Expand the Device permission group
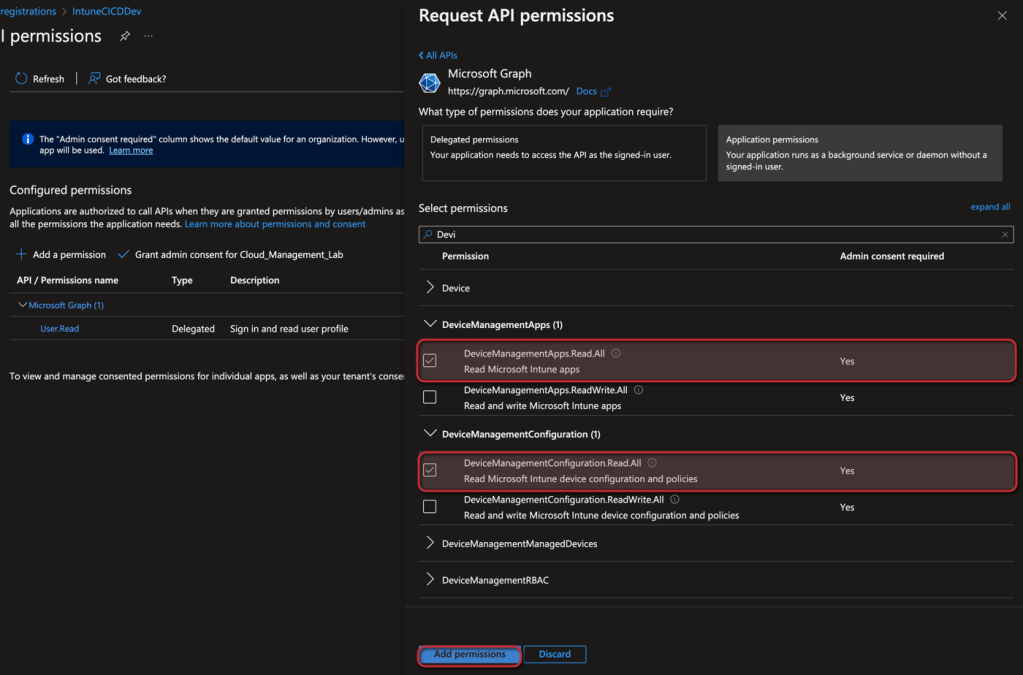Image resolution: width=1023 pixels, height=675 pixels. pyautogui.click(x=430, y=288)
